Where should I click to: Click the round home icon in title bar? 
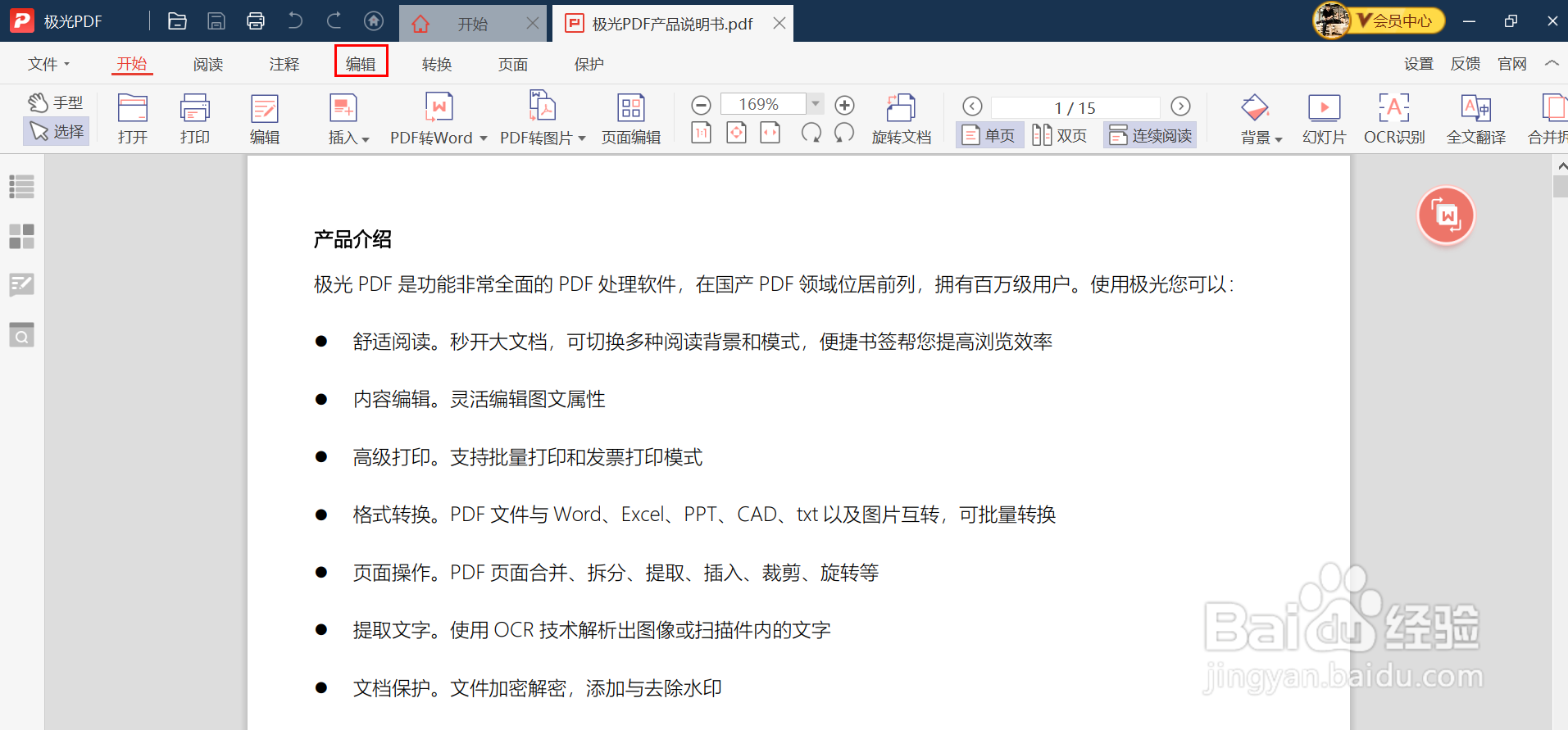(374, 21)
